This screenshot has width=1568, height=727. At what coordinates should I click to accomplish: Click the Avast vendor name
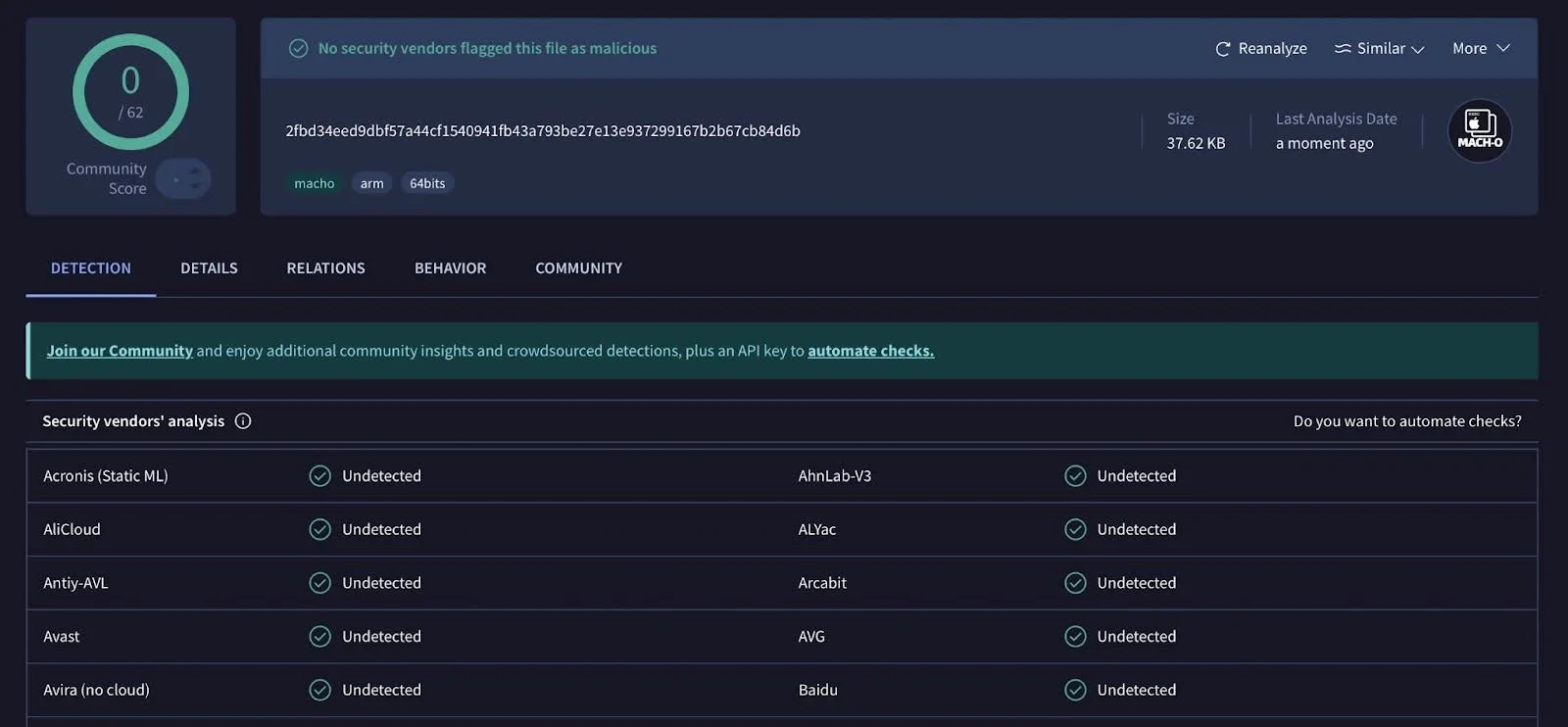point(62,636)
